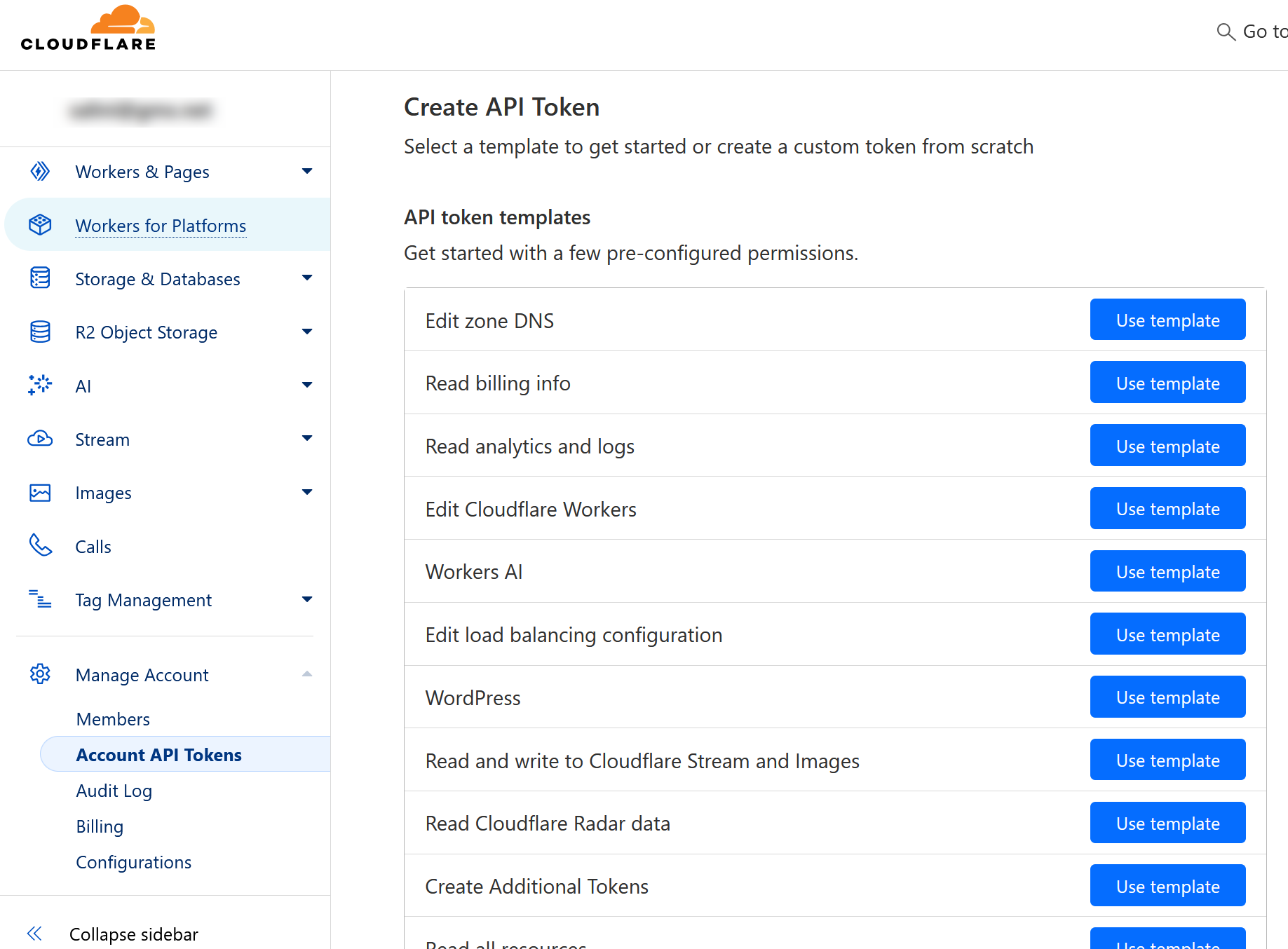The width and height of the screenshot is (1288, 949).
Task: Click the Calls phone icon
Action: click(40, 545)
